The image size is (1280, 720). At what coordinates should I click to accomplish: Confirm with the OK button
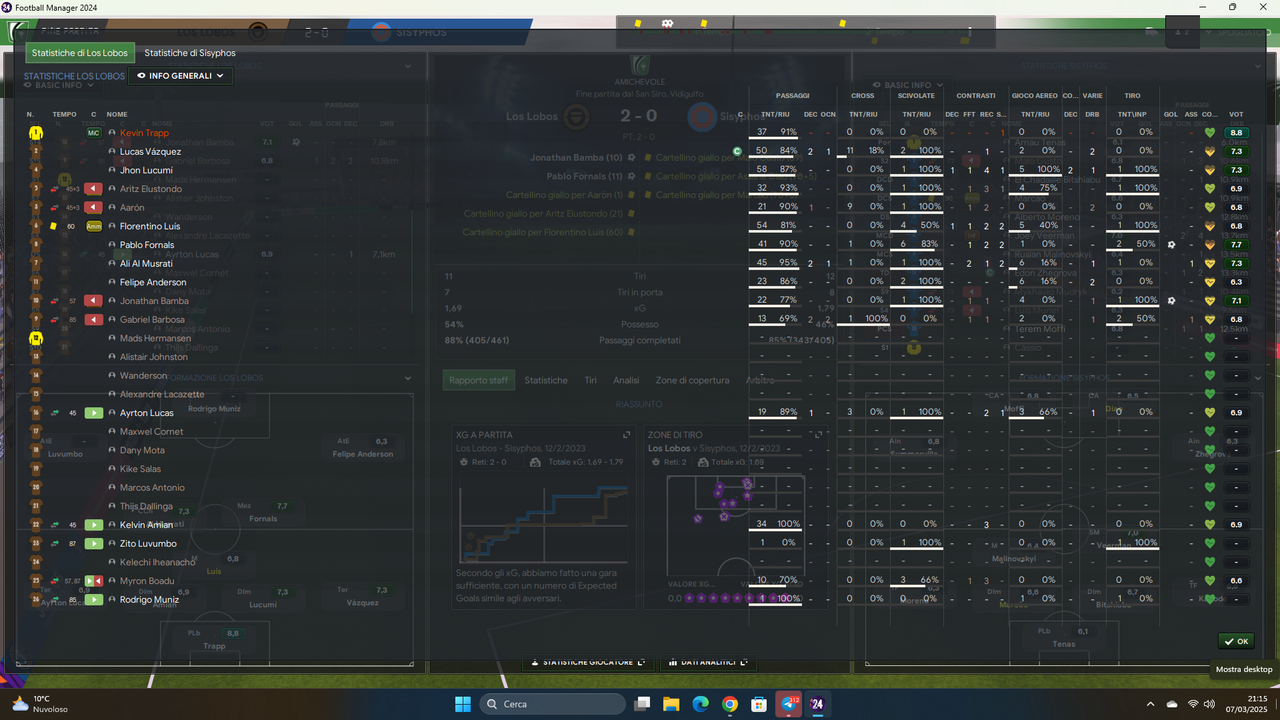click(x=1236, y=641)
